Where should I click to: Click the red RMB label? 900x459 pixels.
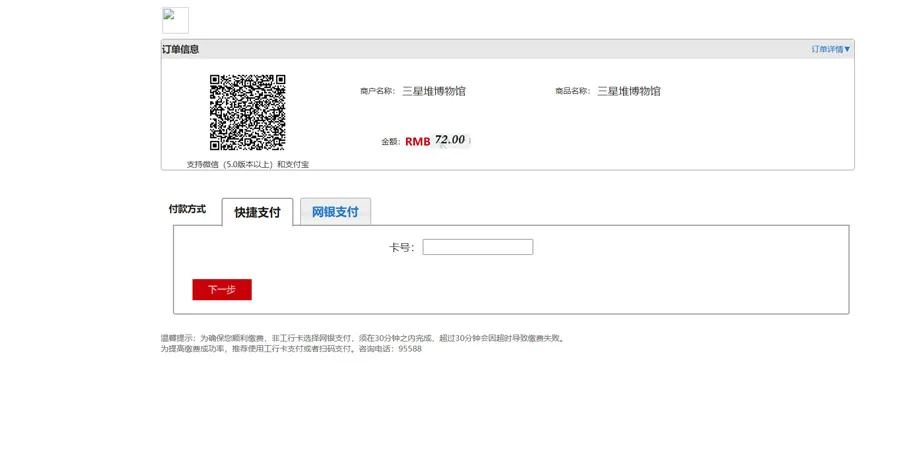point(417,142)
